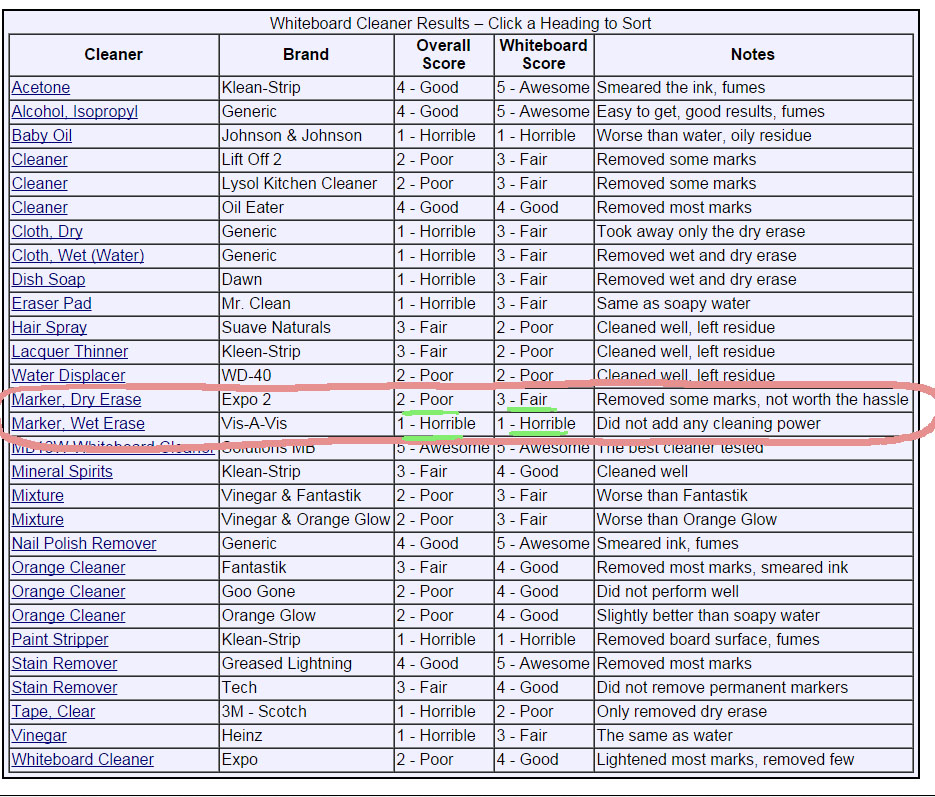Click note 'Worse than Orange Glow'
Viewport: 935px width, 797px height.
[x=687, y=519]
